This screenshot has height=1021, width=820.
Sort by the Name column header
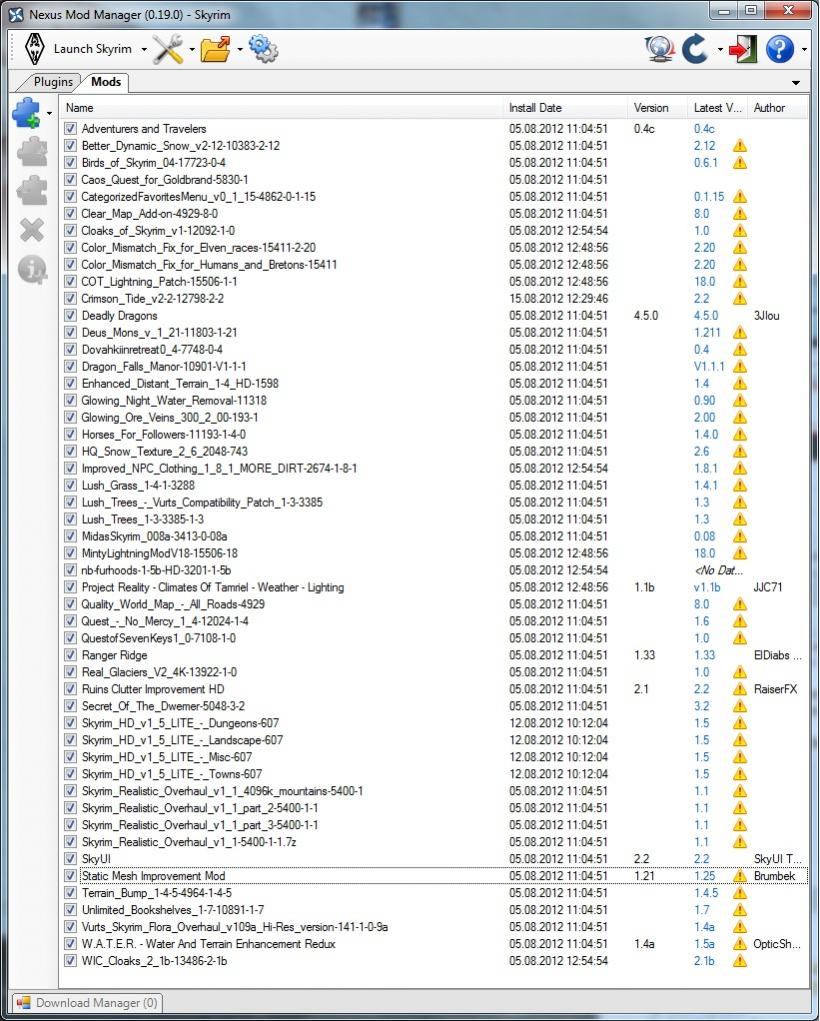click(281, 108)
